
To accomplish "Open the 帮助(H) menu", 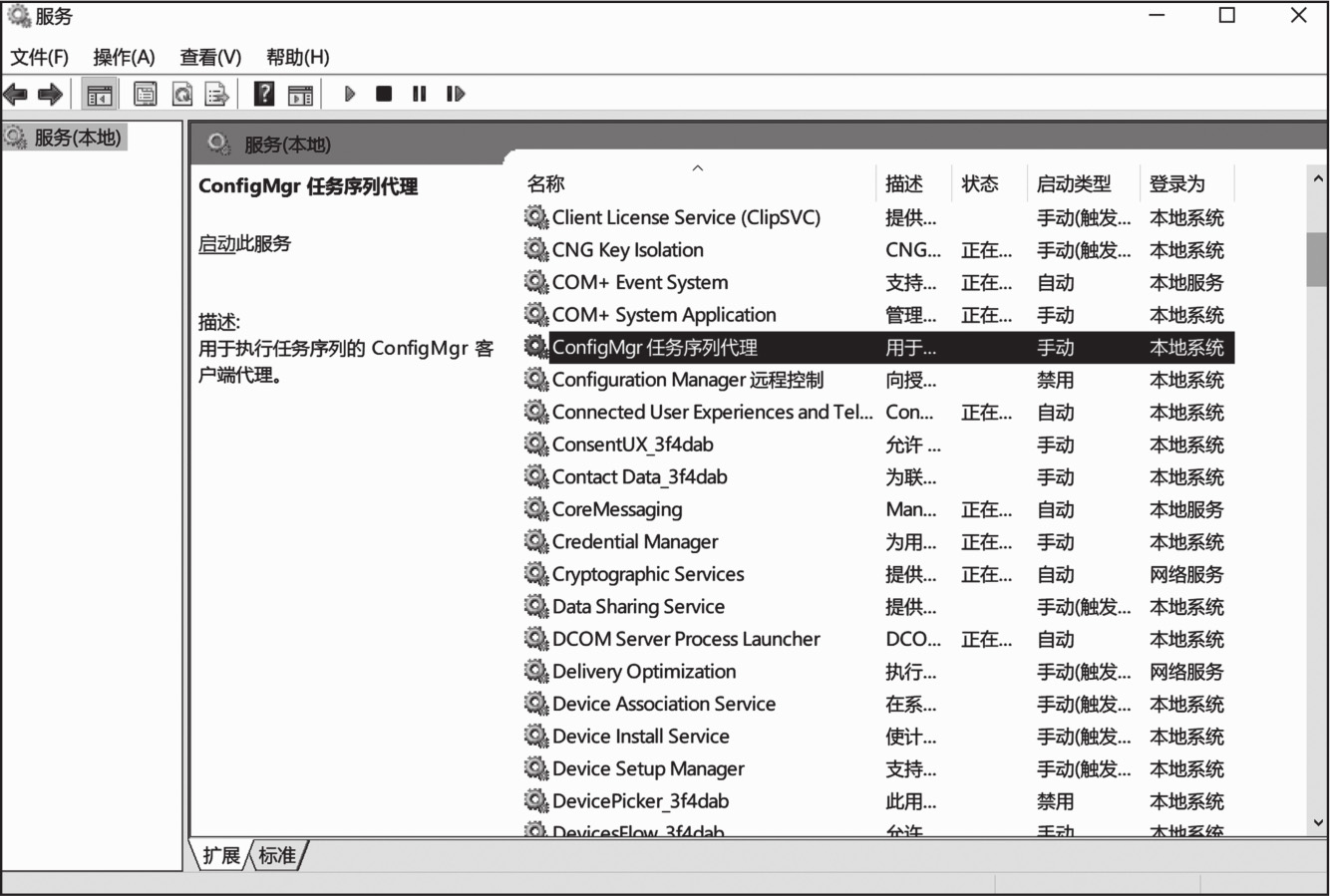I will [297, 57].
